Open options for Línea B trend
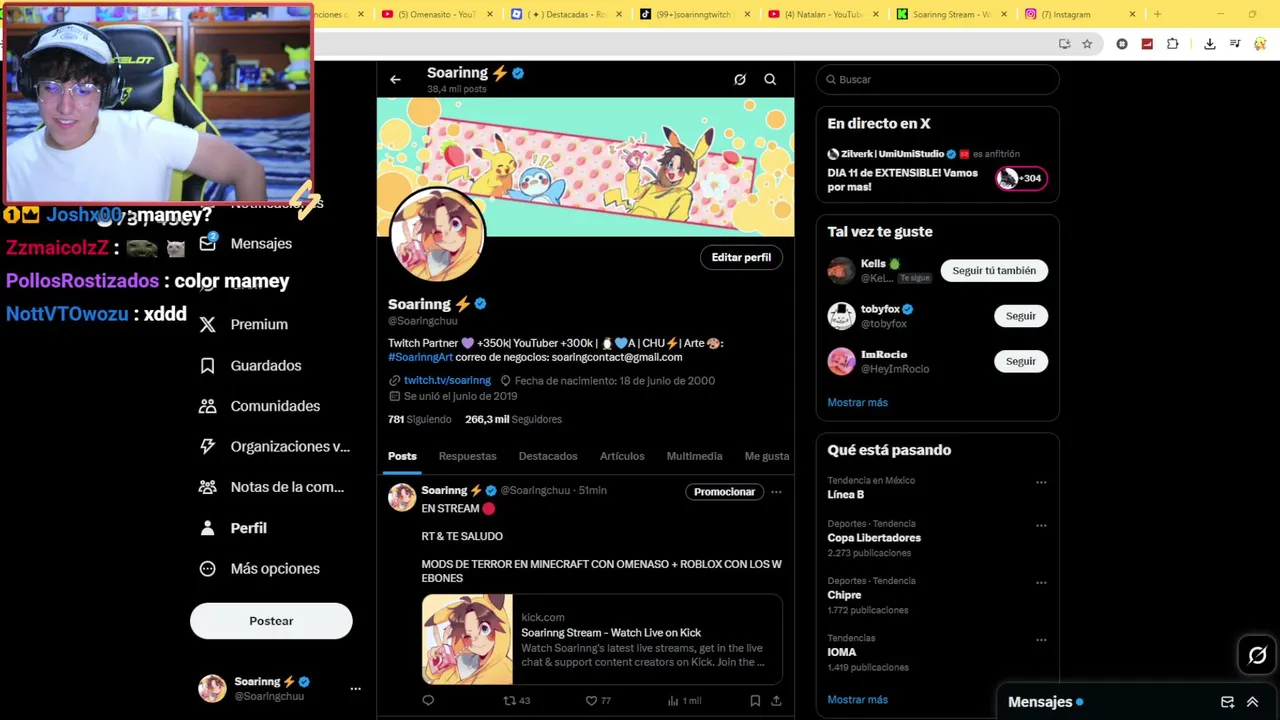 [x=1041, y=482]
